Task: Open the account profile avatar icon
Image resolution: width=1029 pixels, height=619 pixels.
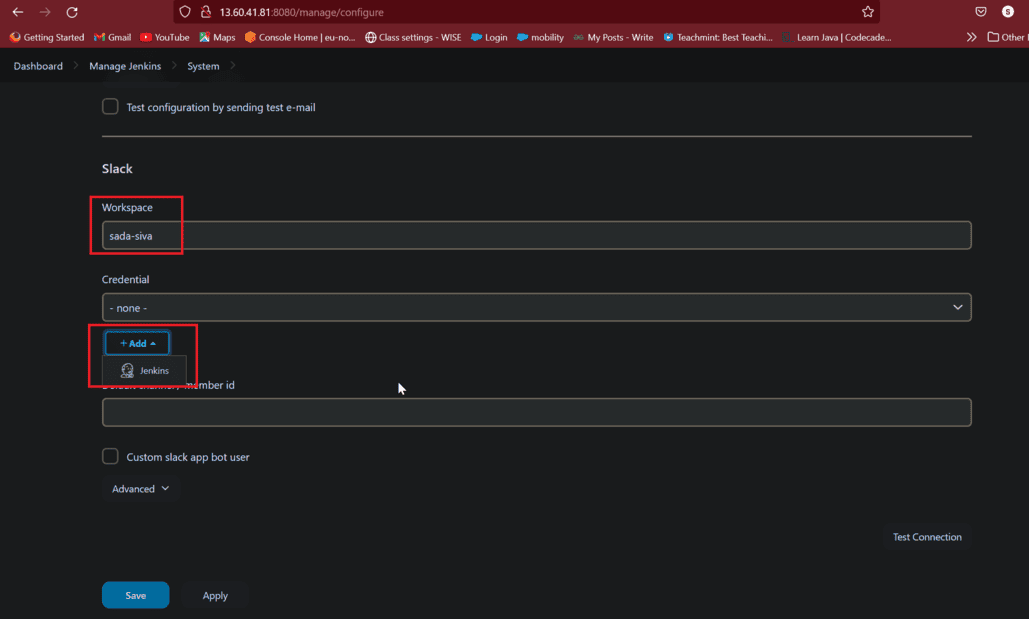Action: pyautogui.click(x=1008, y=12)
